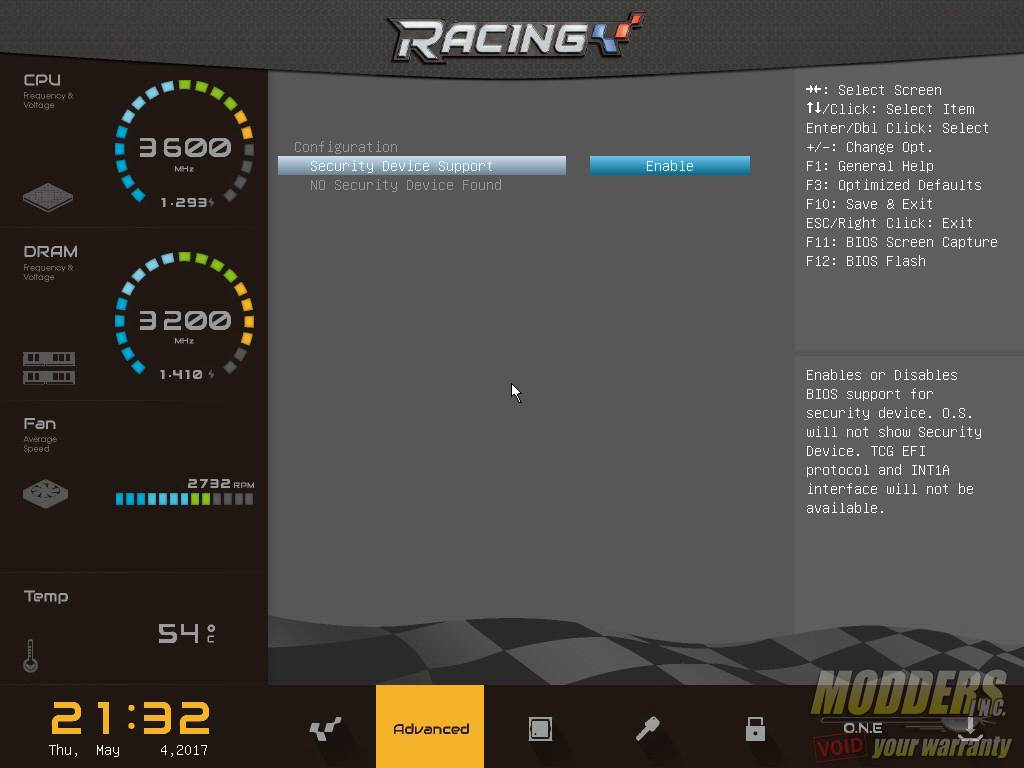This screenshot has width=1024, height=768.
Task: Select the Advanced tab
Action: tap(430, 726)
